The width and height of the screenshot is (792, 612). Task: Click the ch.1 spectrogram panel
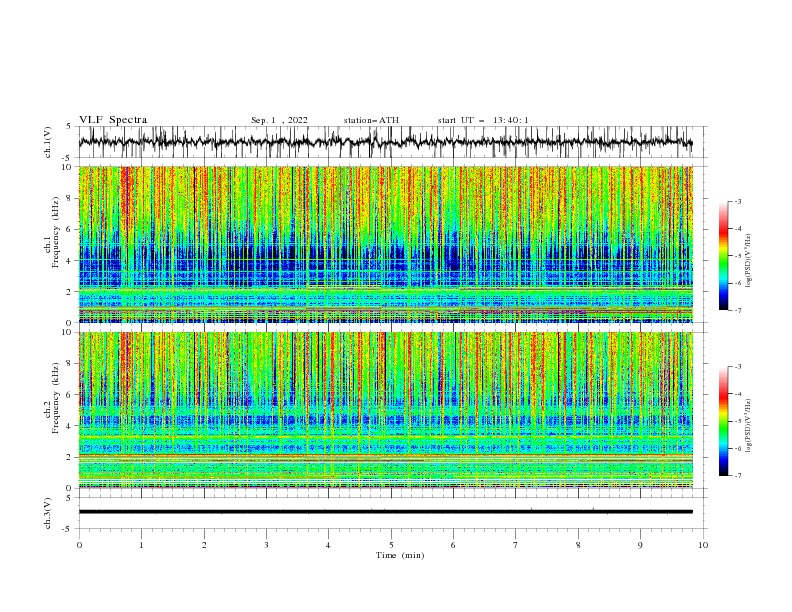[x=386, y=244]
